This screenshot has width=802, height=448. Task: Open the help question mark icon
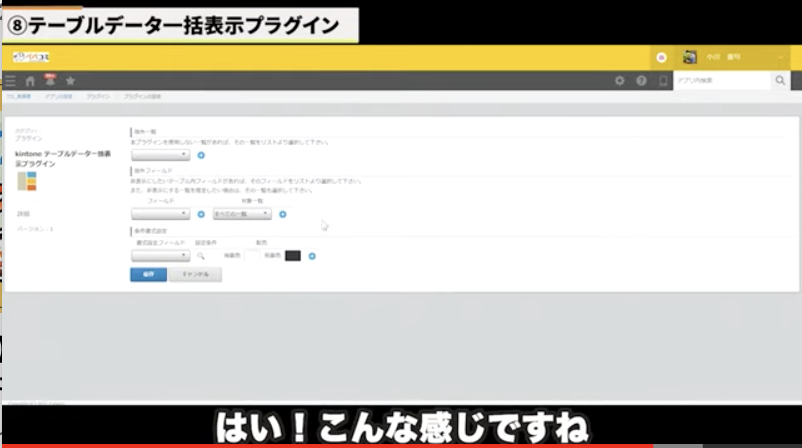(641, 80)
